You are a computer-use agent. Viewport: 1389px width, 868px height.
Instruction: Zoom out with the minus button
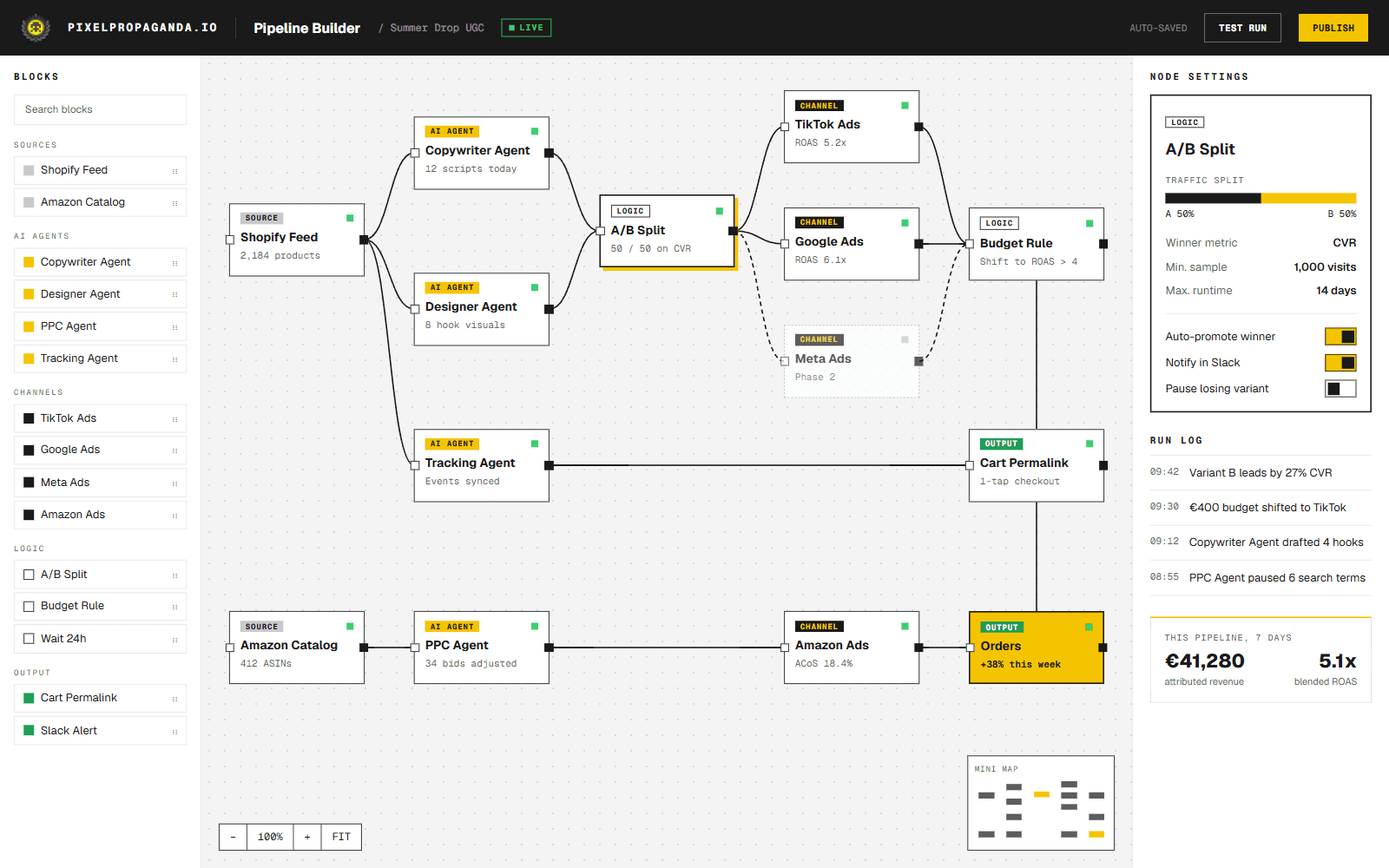point(233,837)
